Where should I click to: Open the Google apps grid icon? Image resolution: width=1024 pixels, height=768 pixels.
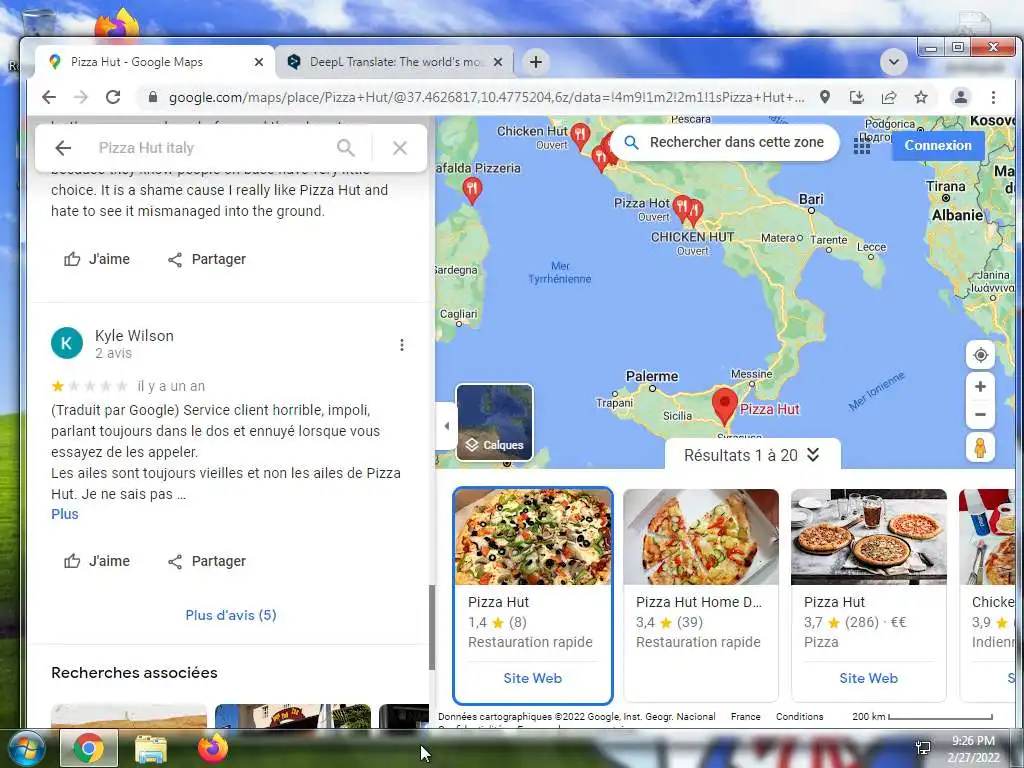(x=861, y=146)
